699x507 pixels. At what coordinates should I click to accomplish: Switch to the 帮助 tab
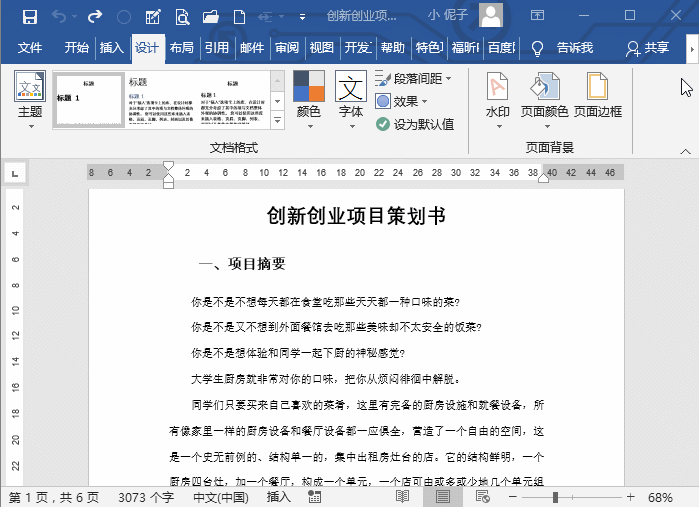coord(392,47)
